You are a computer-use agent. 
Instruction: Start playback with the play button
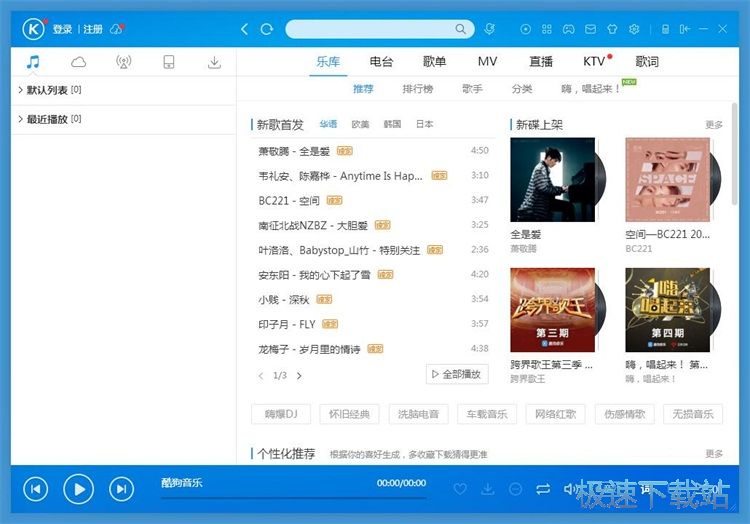pos(78,489)
